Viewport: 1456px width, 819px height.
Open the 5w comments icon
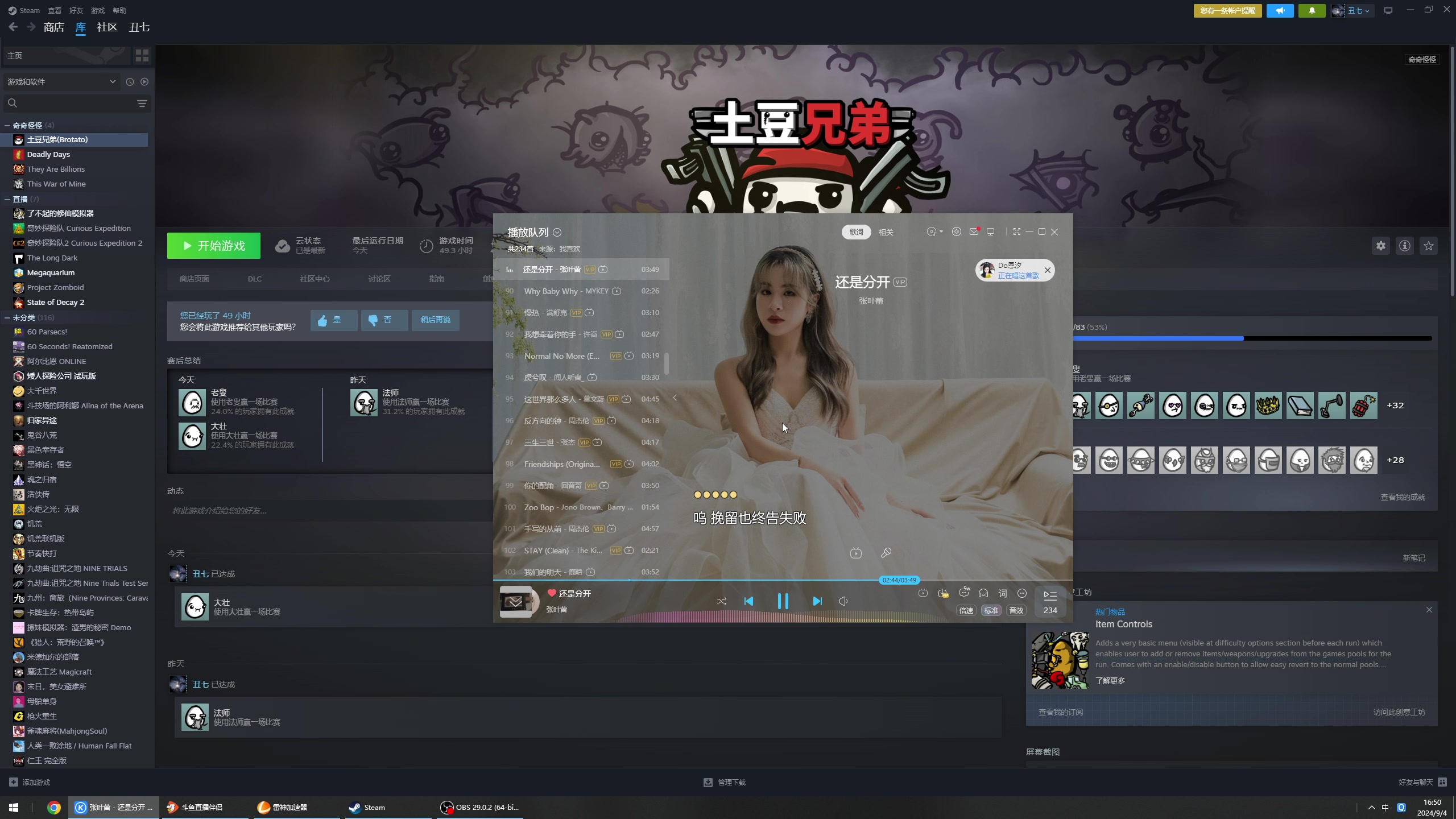pyautogui.click(x=964, y=593)
